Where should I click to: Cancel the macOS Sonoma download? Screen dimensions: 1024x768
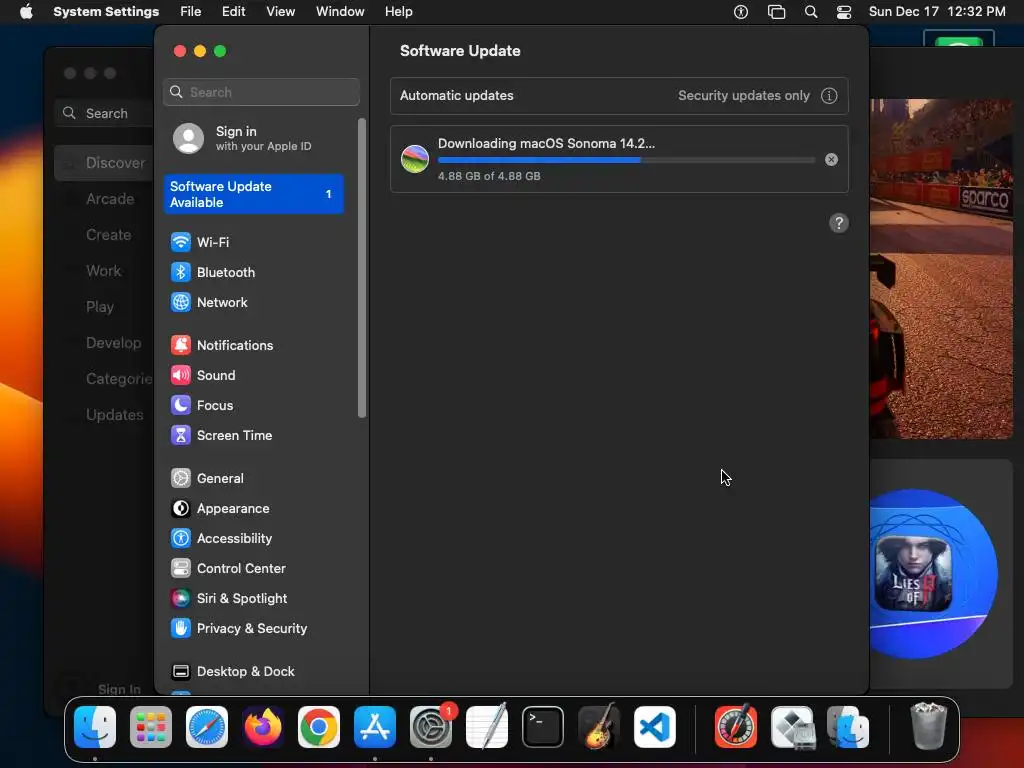(x=831, y=159)
